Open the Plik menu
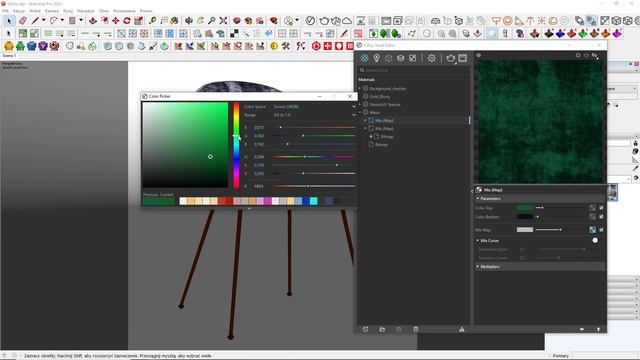640x360 pixels. tap(6, 11)
